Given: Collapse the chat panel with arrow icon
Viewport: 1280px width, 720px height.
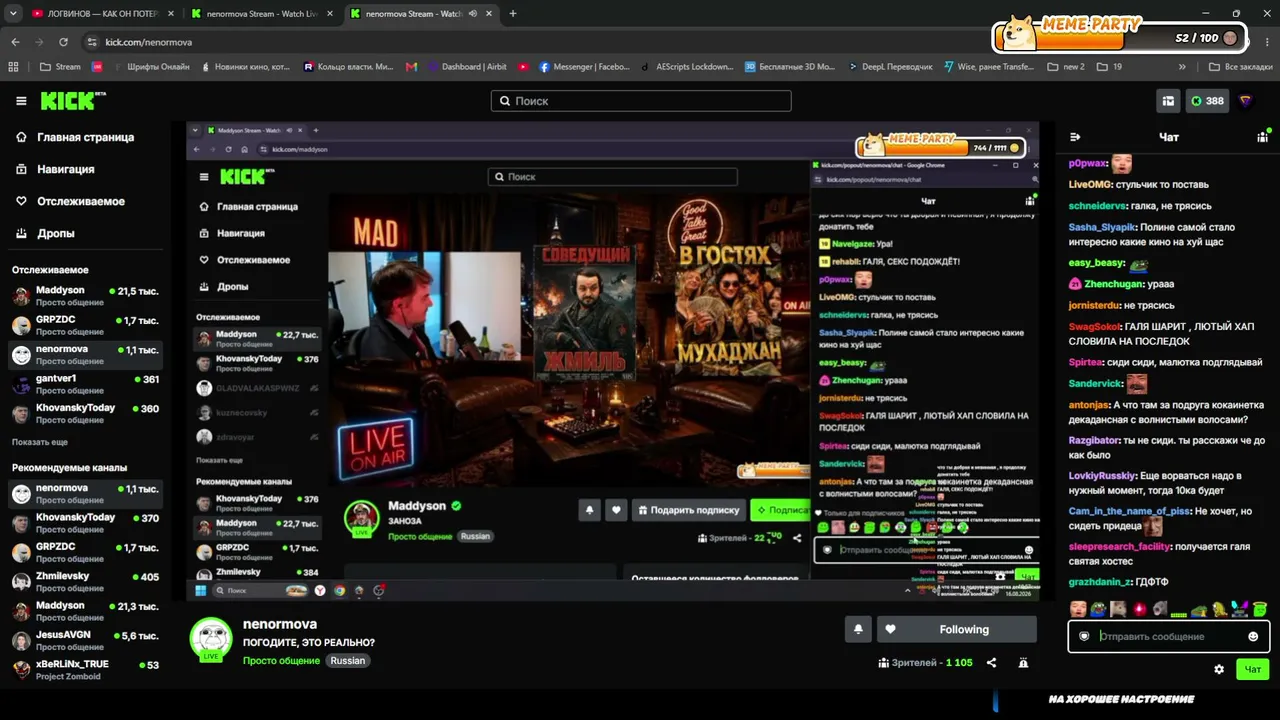Looking at the screenshot, I should [x=1075, y=137].
